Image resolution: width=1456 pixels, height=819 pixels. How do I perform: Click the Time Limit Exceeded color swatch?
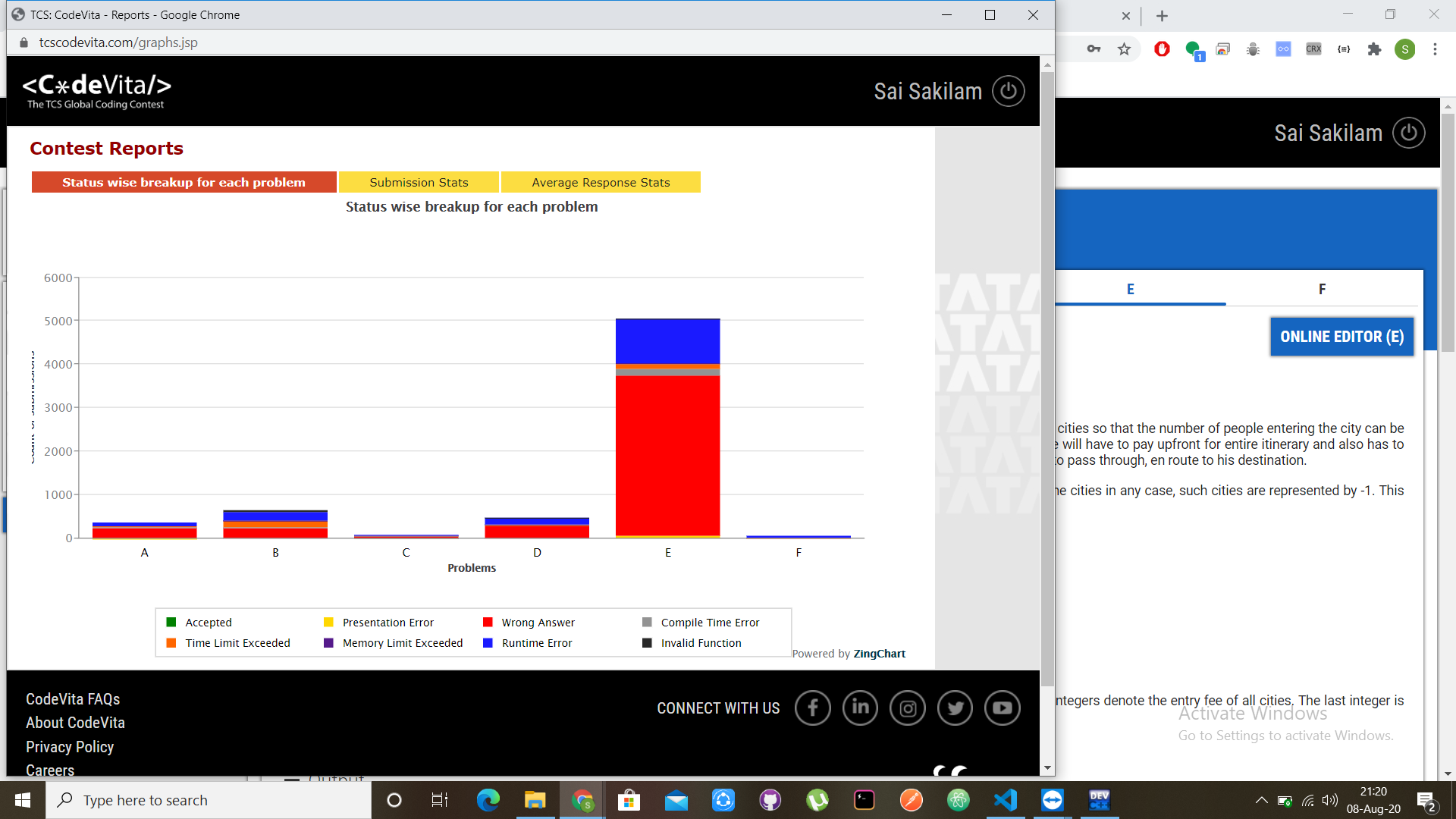[x=171, y=643]
